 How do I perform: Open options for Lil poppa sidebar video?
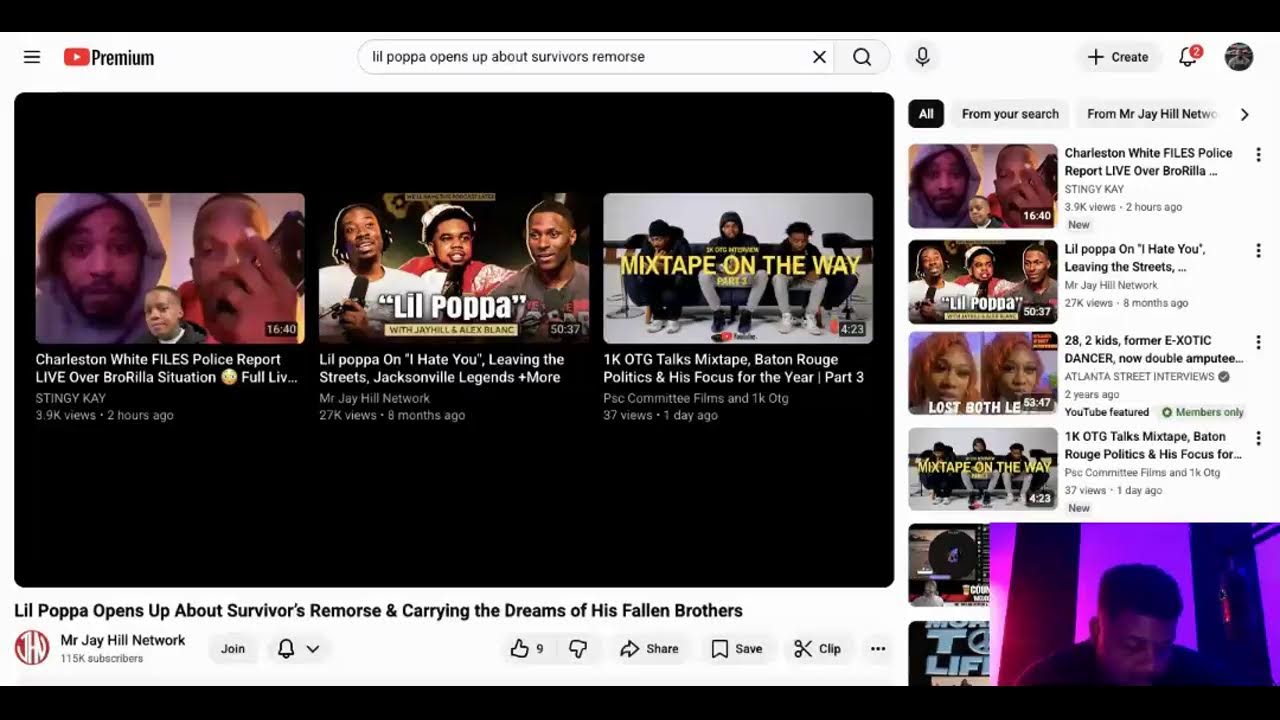tap(1258, 250)
